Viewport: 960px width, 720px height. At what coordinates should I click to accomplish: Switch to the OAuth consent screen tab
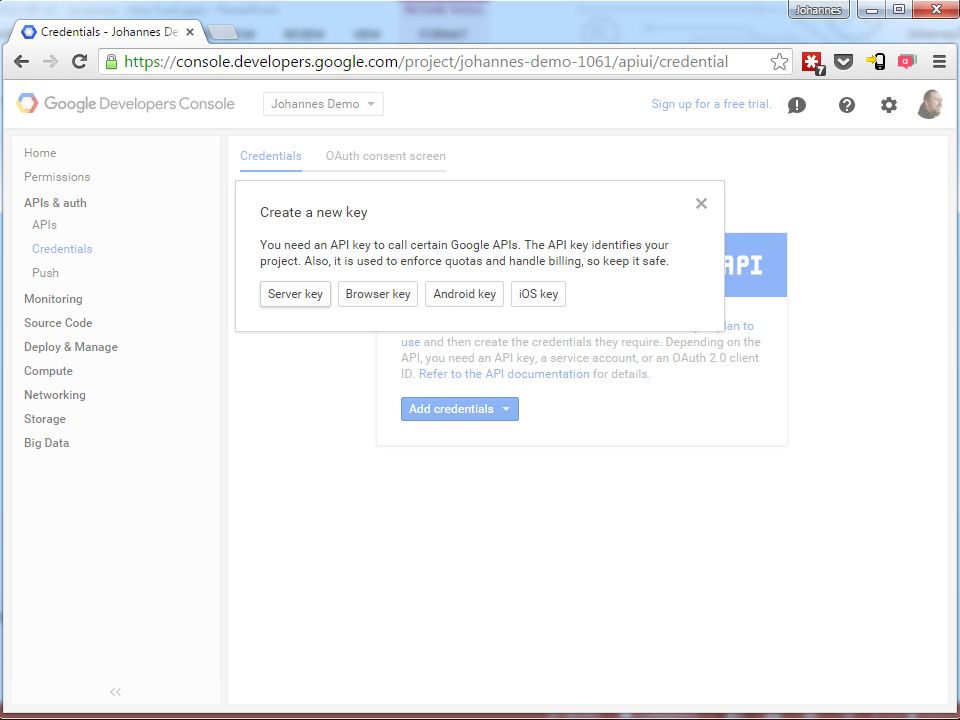[386, 156]
